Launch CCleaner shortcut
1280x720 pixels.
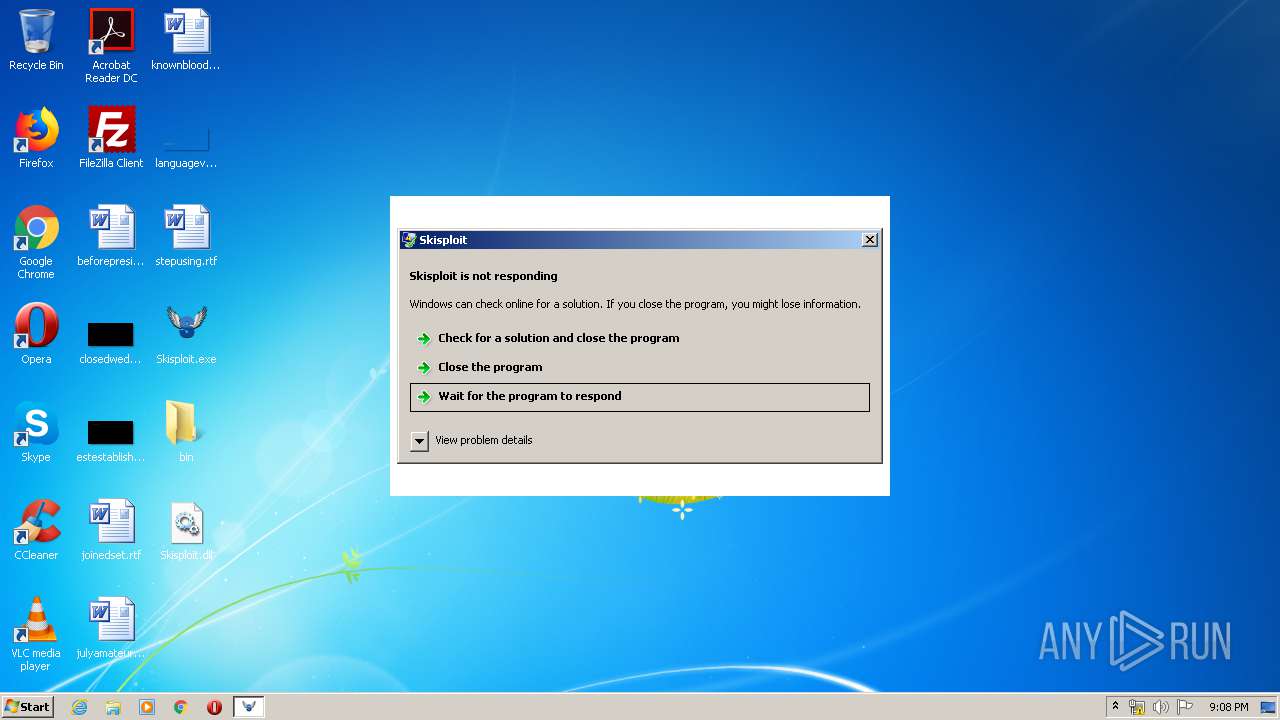36,530
